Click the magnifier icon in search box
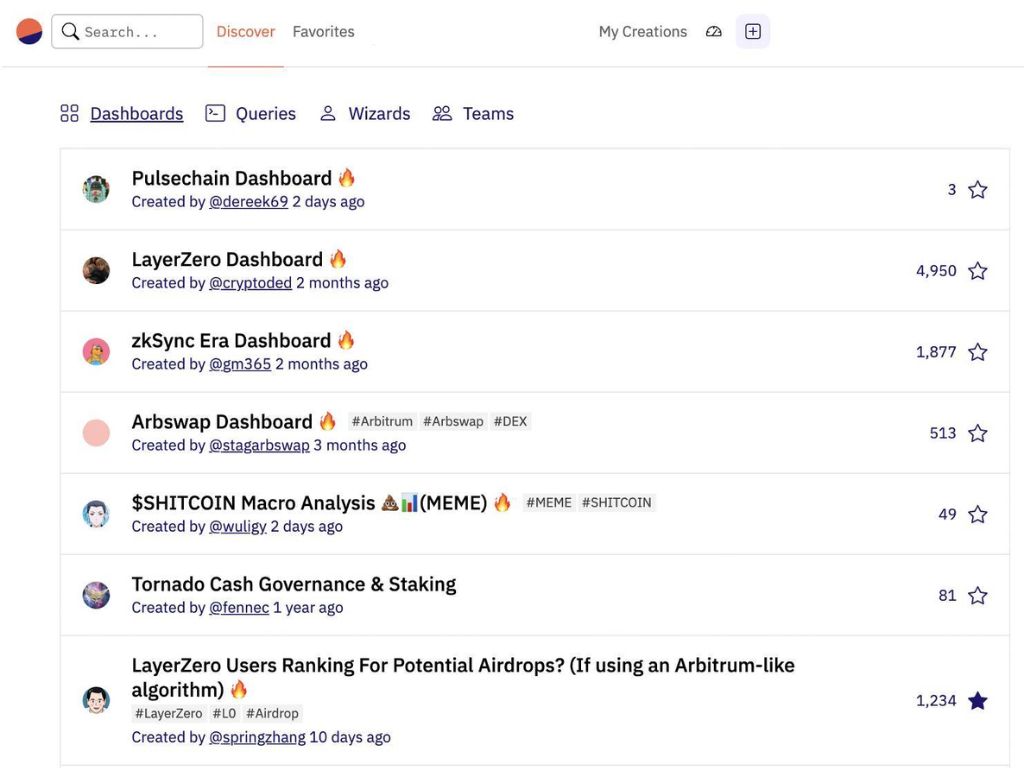Image resolution: width=1024 pixels, height=768 pixels. click(70, 31)
